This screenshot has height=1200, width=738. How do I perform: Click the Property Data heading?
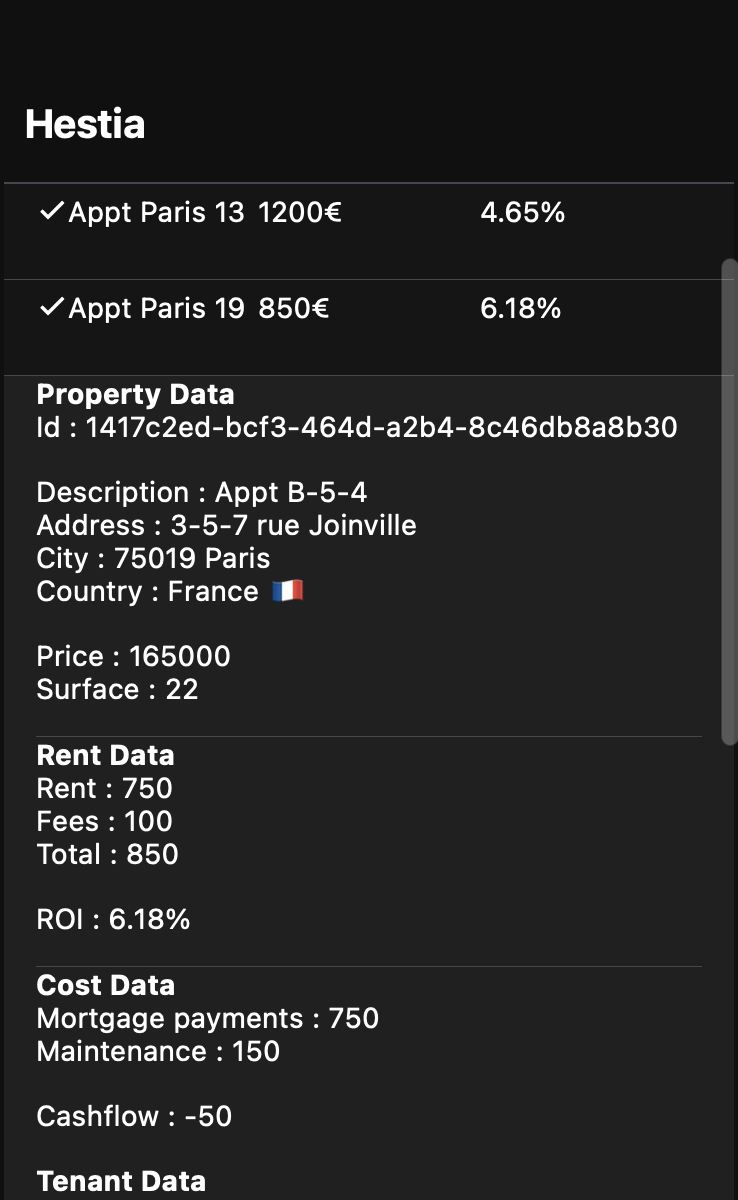tap(135, 394)
